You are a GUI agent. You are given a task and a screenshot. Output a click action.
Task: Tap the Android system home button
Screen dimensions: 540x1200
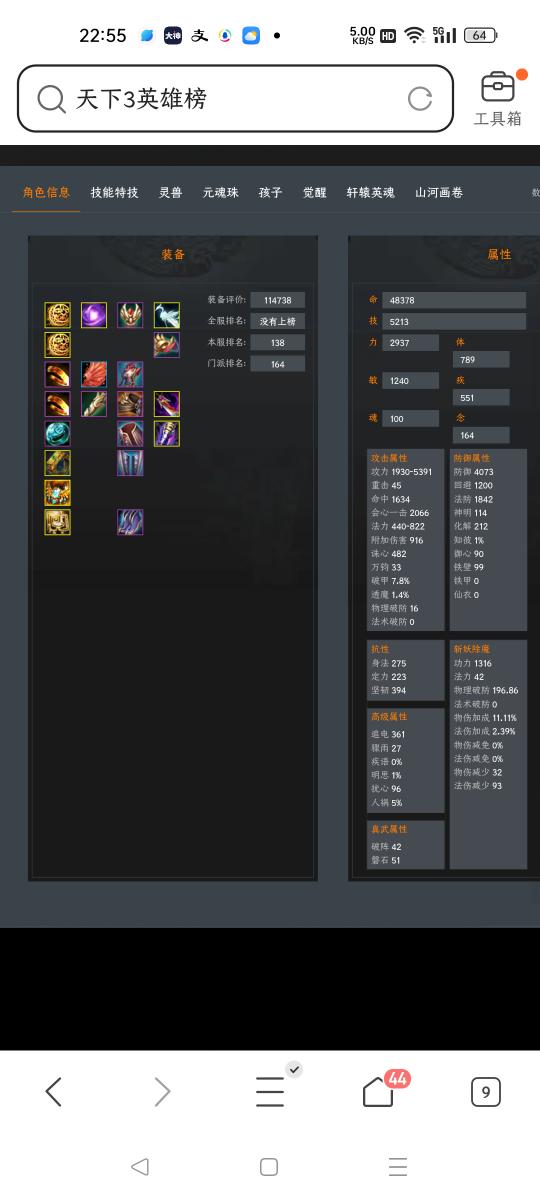(x=268, y=1166)
